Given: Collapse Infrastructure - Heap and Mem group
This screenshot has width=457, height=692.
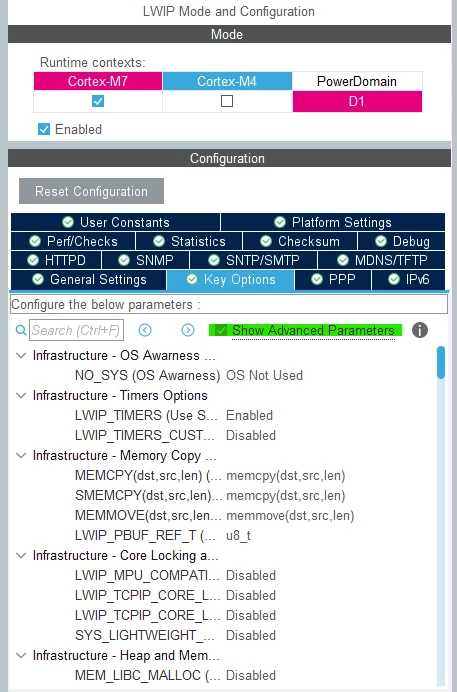Looking at the screenshot, I should (21, 655).
